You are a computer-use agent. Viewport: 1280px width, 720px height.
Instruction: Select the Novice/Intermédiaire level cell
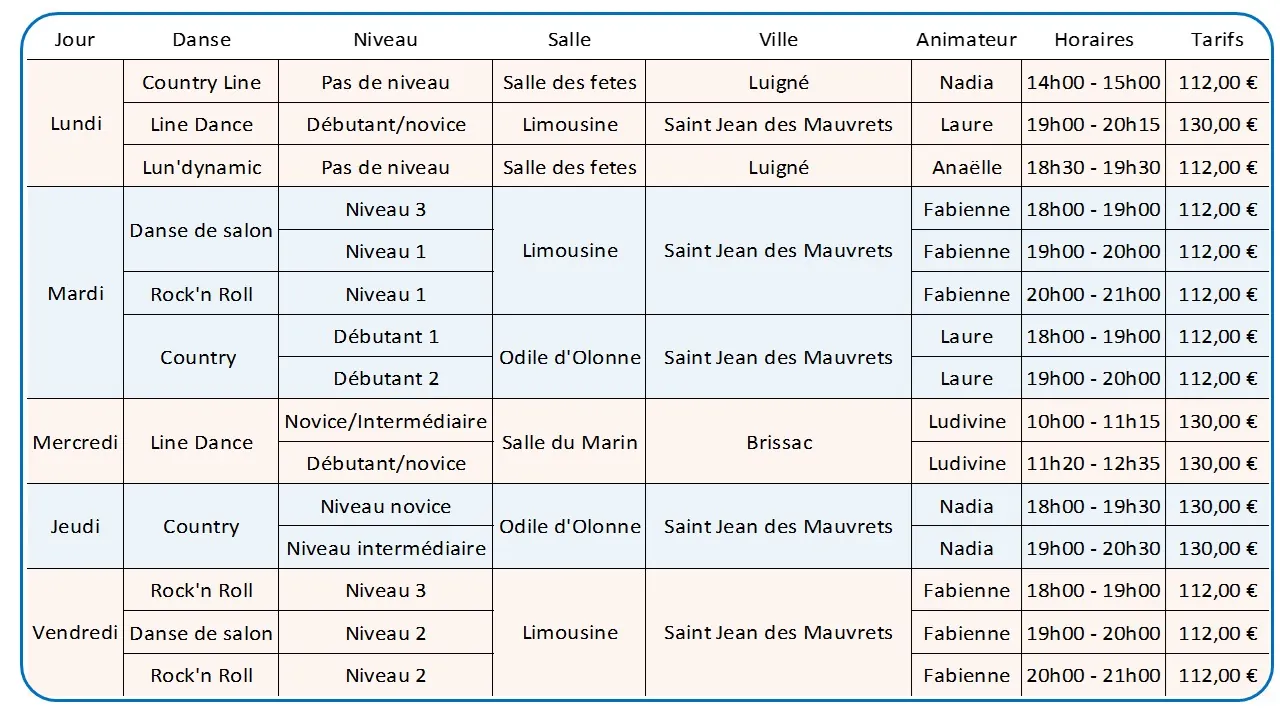(x=386, y=421)
